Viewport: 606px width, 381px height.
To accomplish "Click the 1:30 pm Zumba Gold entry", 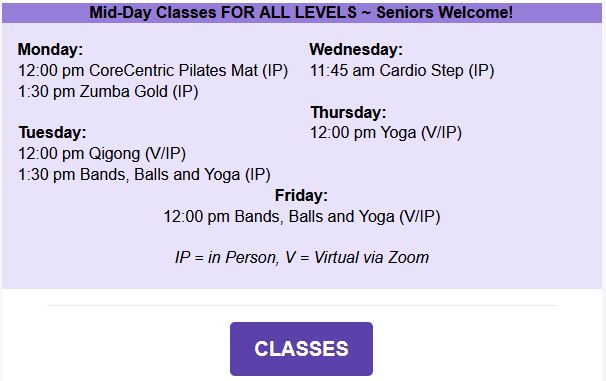I will coord(108,92).
